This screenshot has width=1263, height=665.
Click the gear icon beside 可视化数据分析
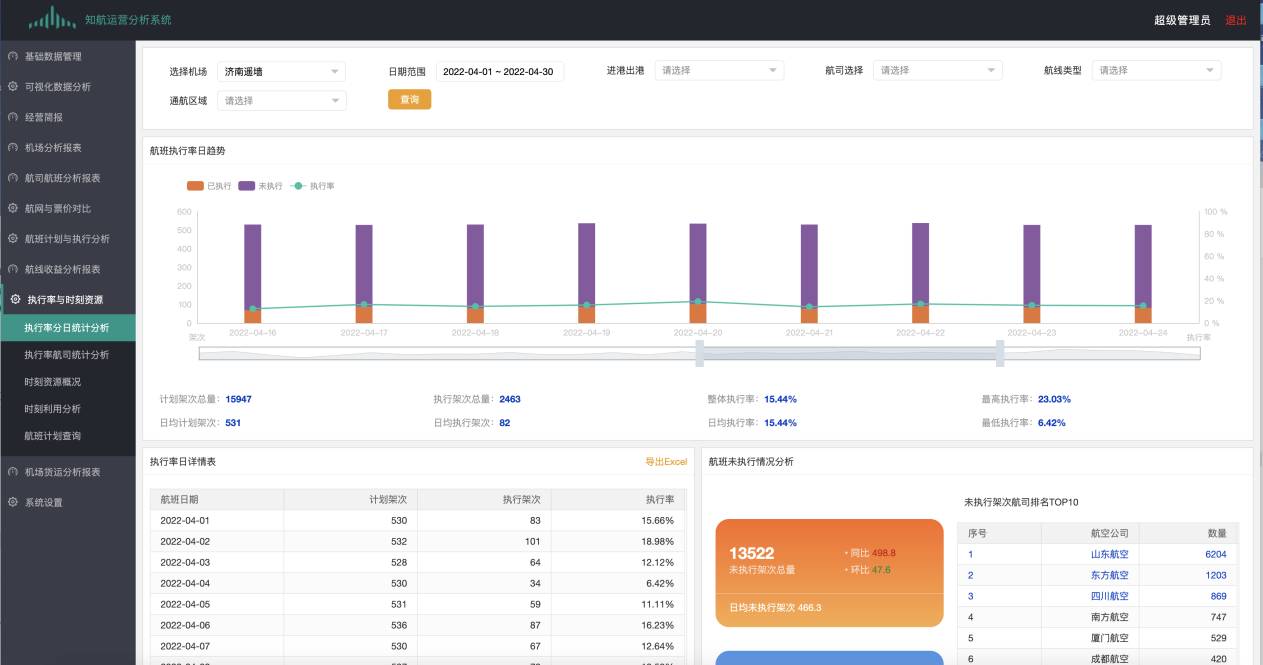pos(13,87)
